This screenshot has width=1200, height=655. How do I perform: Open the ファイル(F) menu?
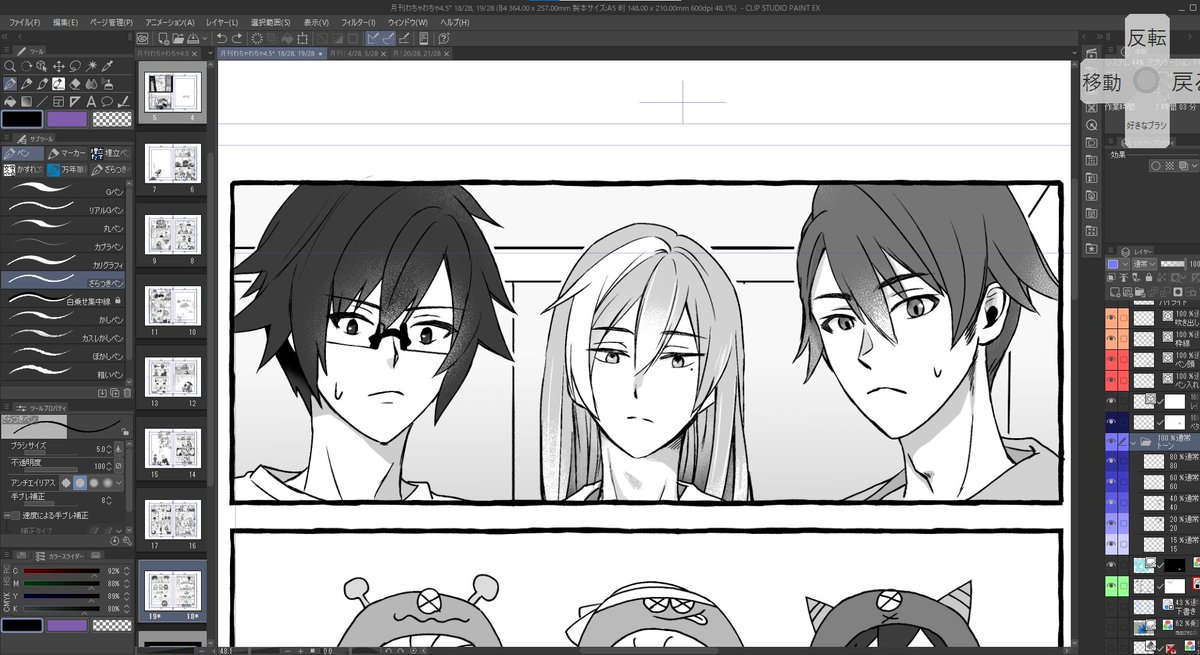tap(23, 22)
